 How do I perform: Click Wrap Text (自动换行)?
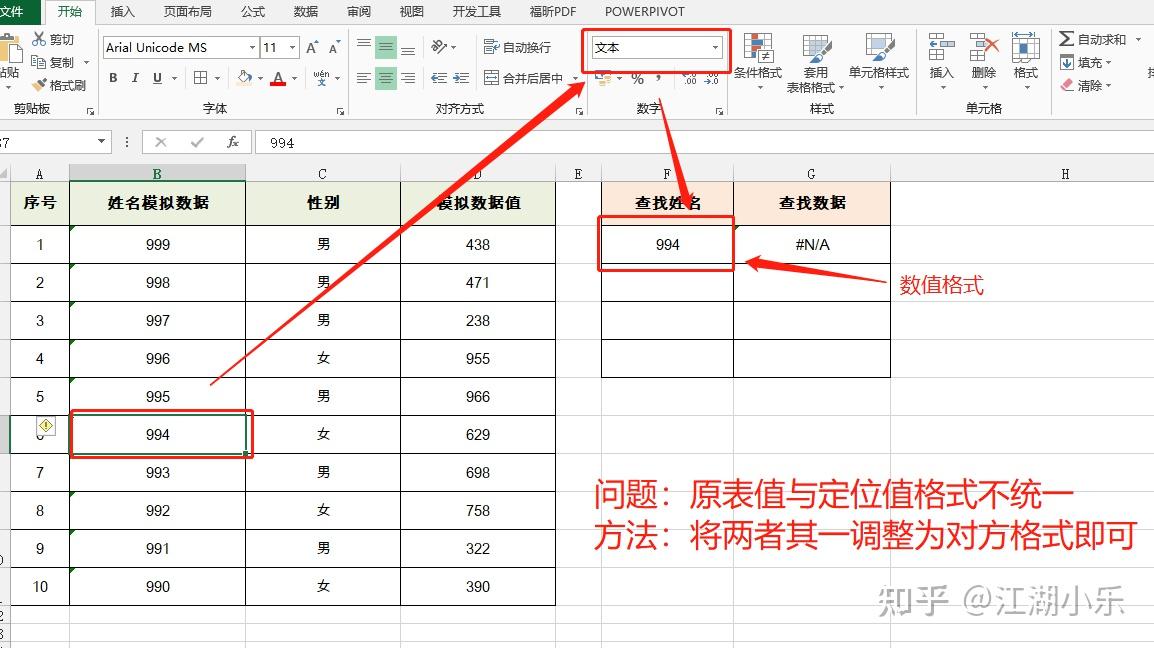517,47
